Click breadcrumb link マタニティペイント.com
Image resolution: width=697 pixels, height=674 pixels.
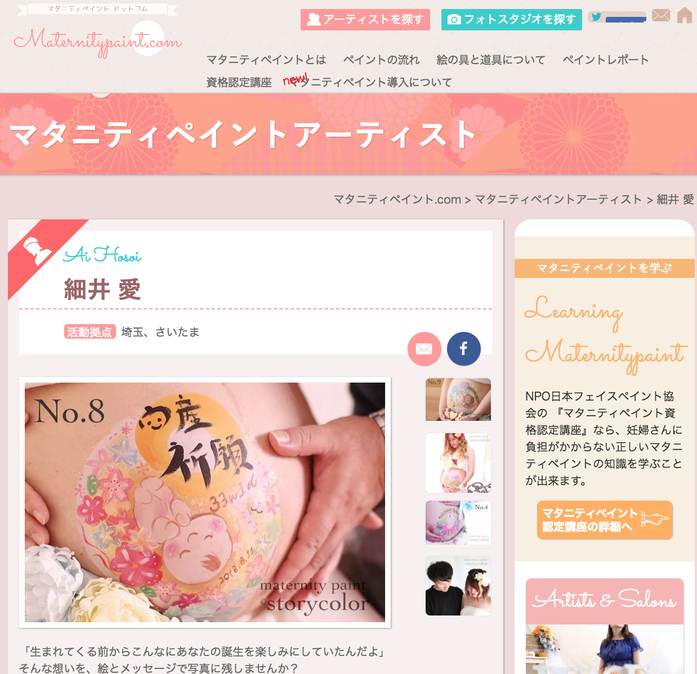coord(397,200)
